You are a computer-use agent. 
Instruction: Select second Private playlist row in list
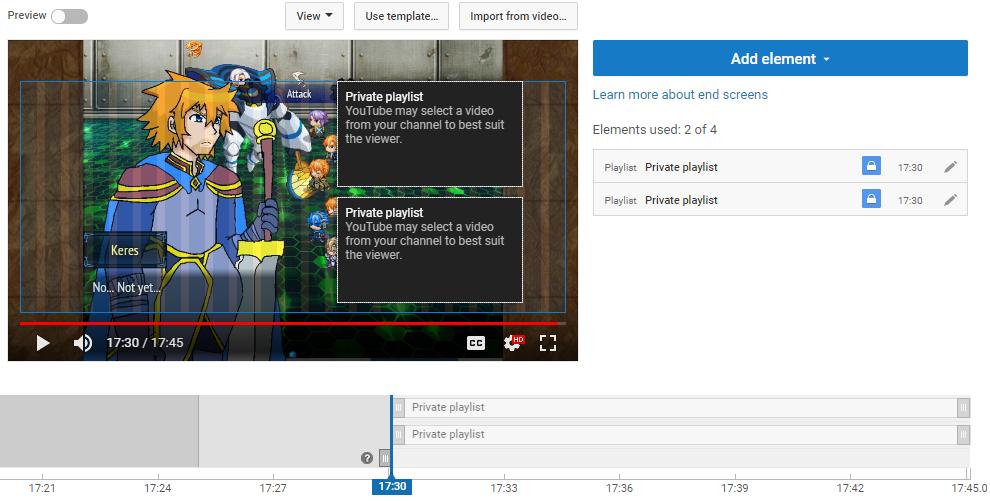click(780, 199)
